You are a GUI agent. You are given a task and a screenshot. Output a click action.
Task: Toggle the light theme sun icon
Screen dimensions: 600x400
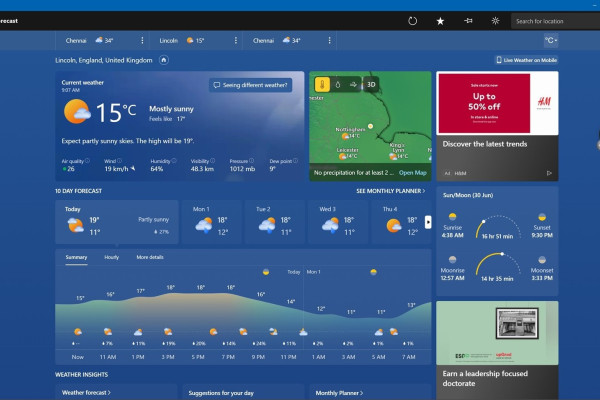pos(495,21)
